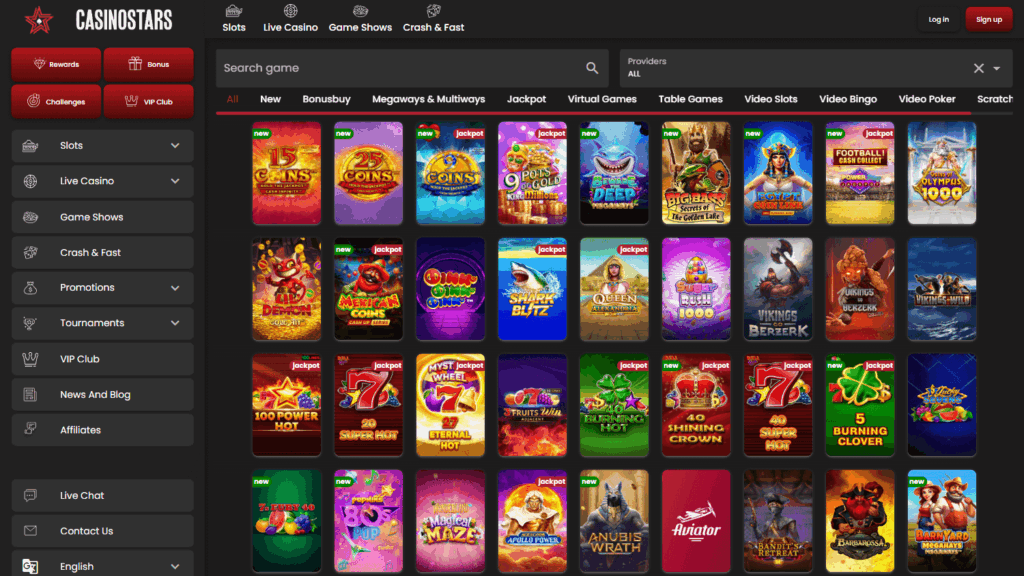Click the search magnifier icon
1024x576 pixels.
point(592,68)
